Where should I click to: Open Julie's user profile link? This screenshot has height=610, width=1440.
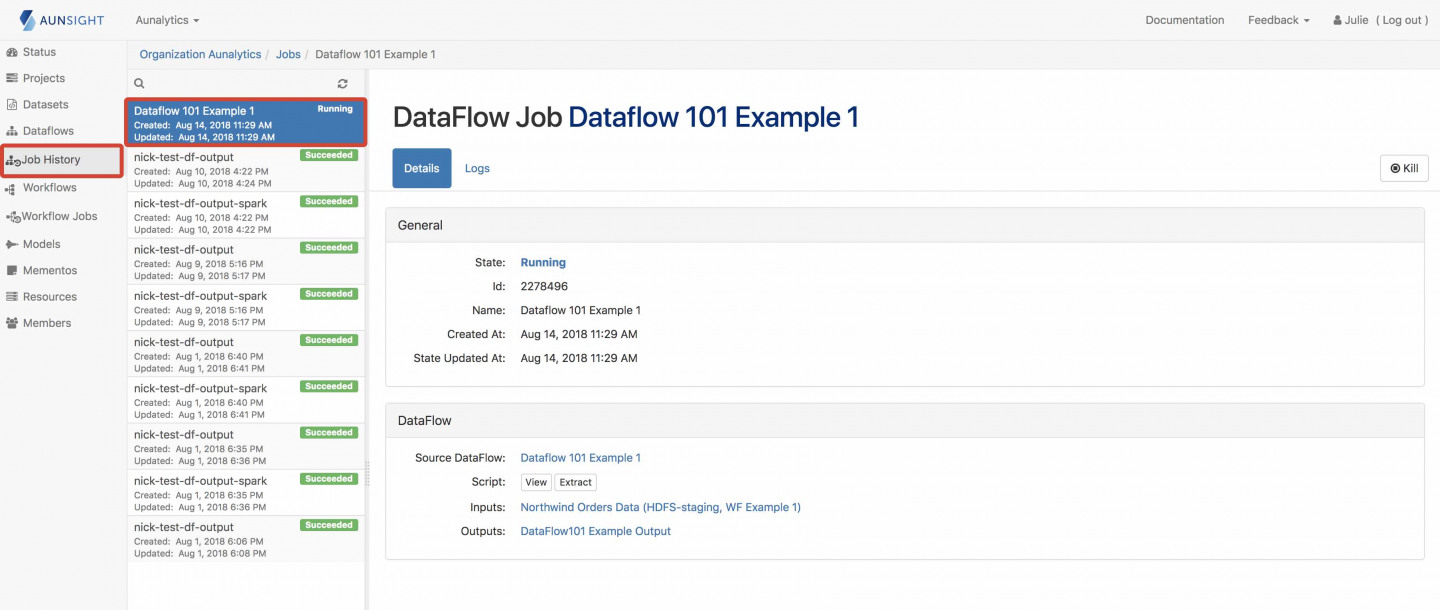tap(1350, 20)
